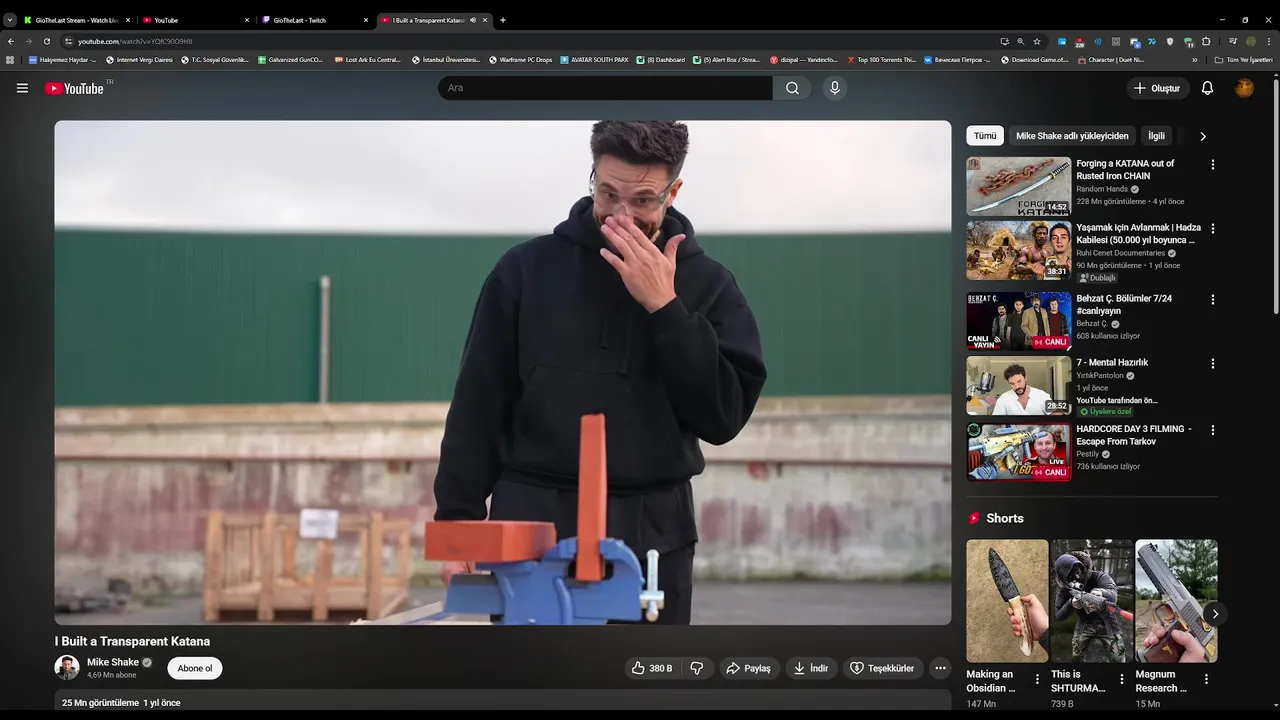Open the YouTube hamburger guide menu
Screen dimensions: 1280x720
tap(22, 88)
